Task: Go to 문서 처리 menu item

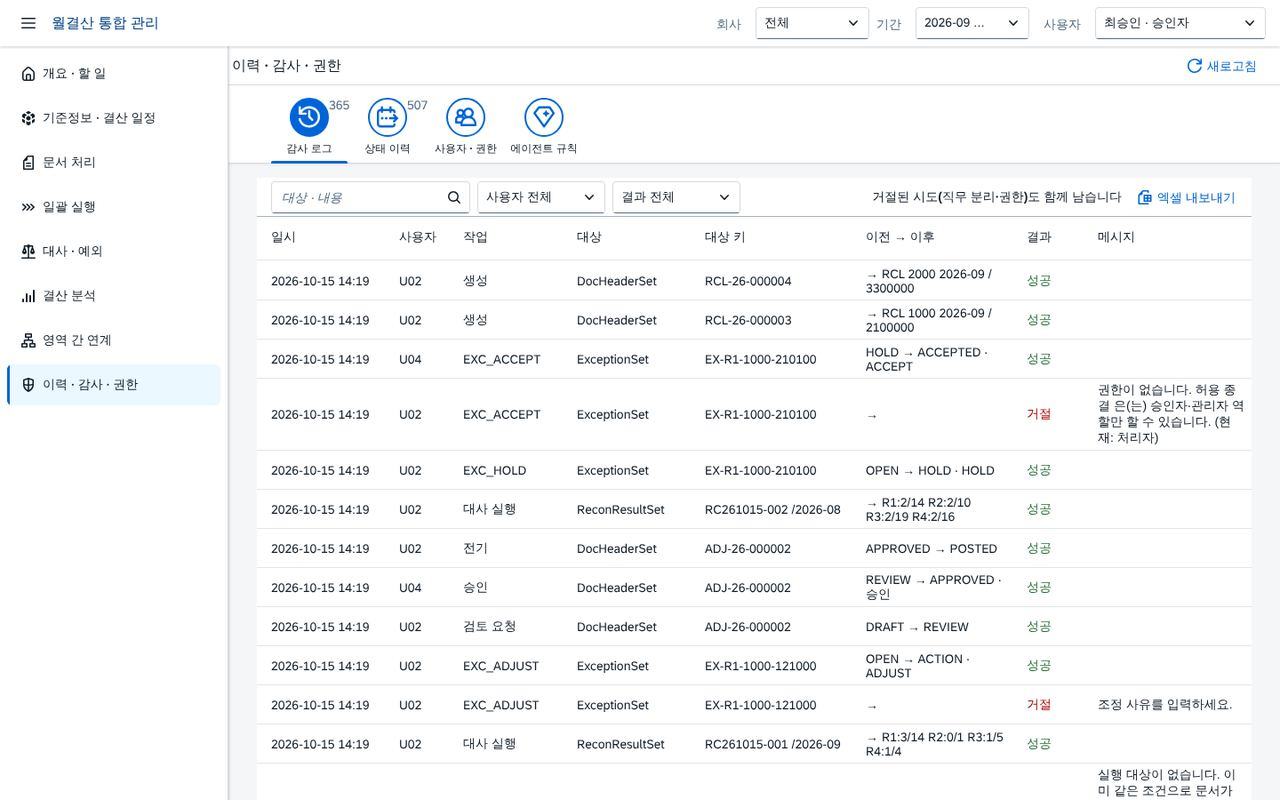Action: (114, 163)
